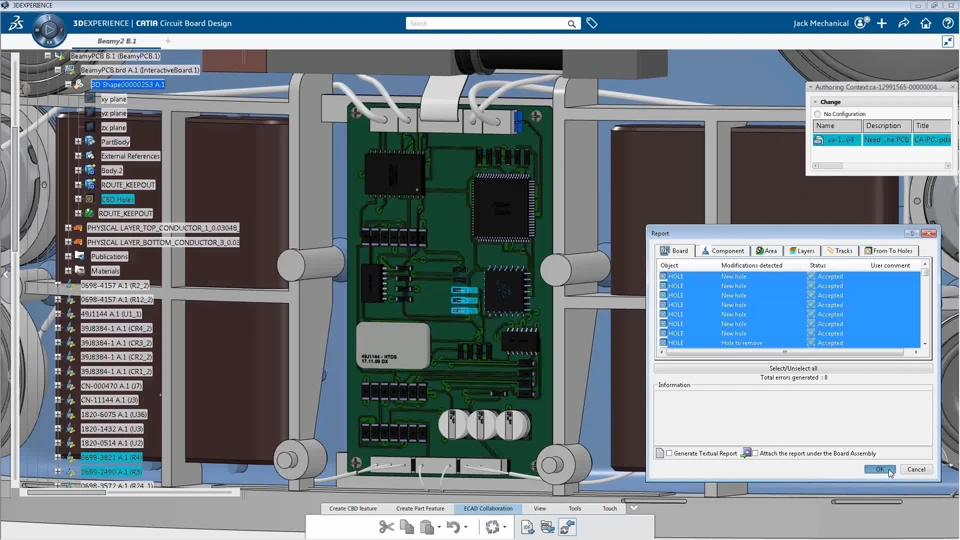
Task: Click the change icon in Authoring Context row
Action: pos(819,140)
